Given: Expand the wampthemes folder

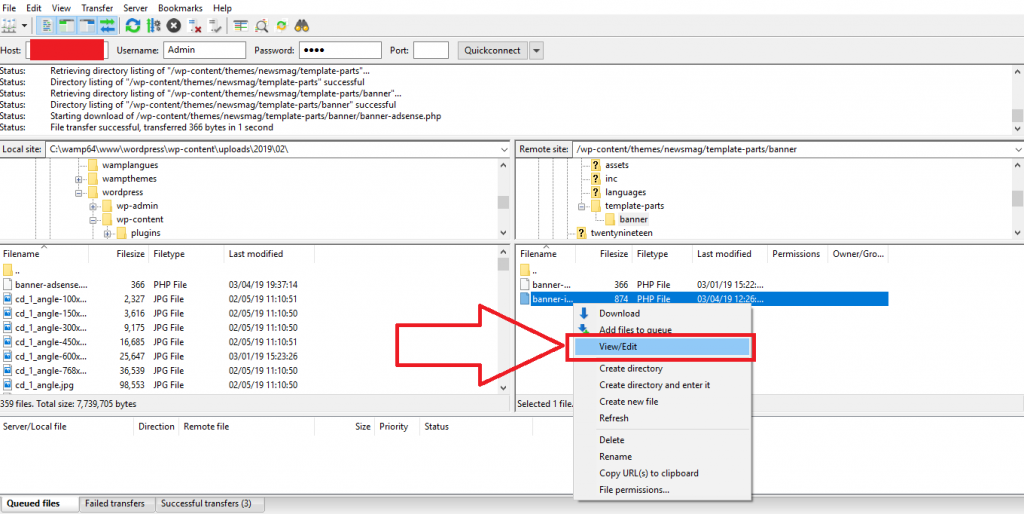Looking at the screenshot, I should pos(78,179).
